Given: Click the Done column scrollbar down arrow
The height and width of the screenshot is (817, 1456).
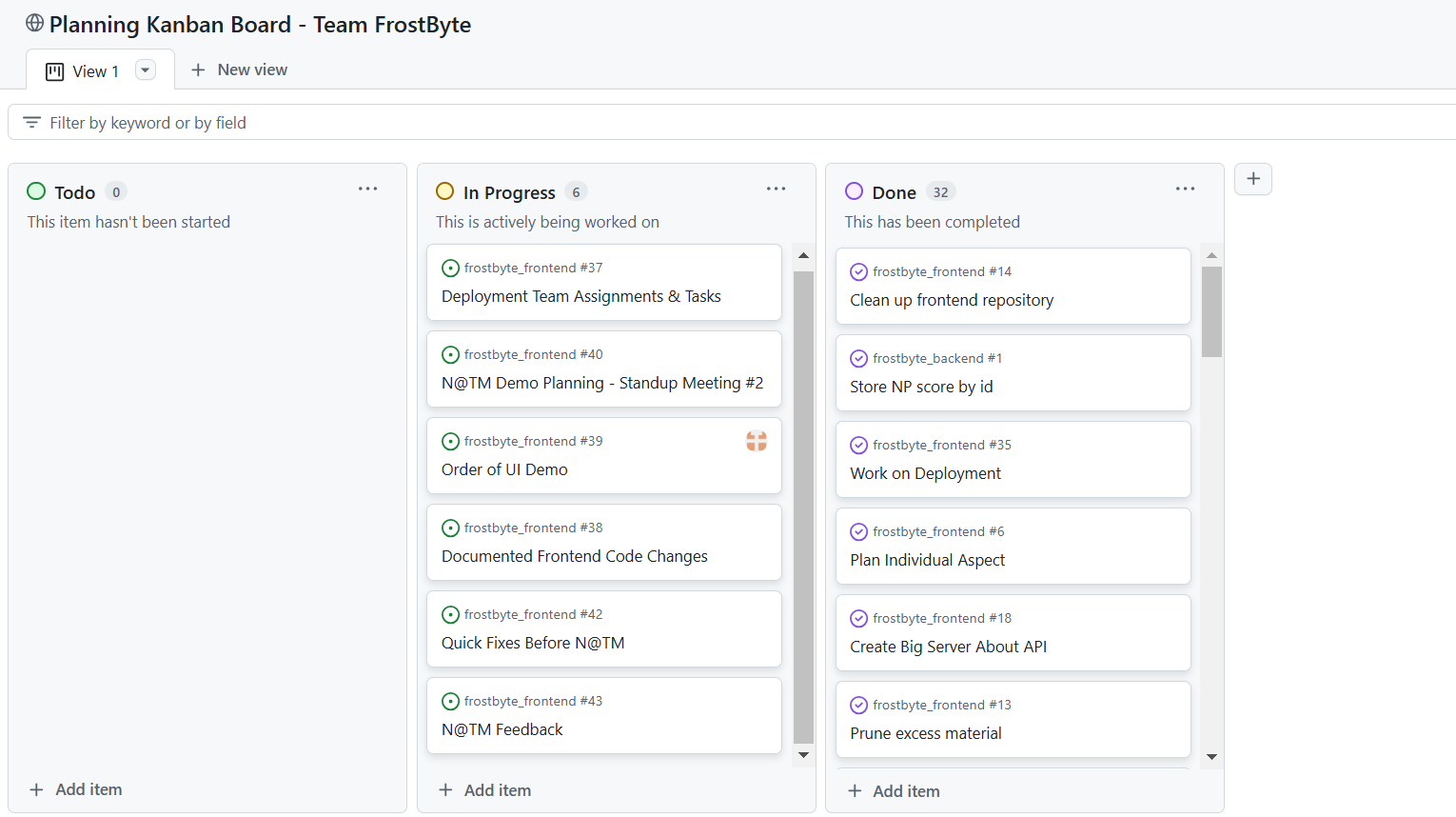Looking at the screenshot, I should (1211, 757).
